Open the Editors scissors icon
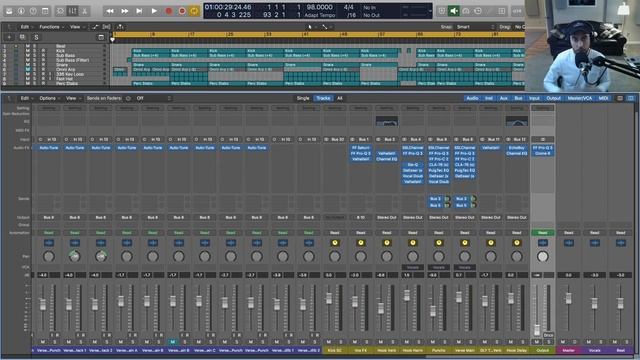Image resolution: width=640 pixels, height=360 pixels. coord(85,11)
